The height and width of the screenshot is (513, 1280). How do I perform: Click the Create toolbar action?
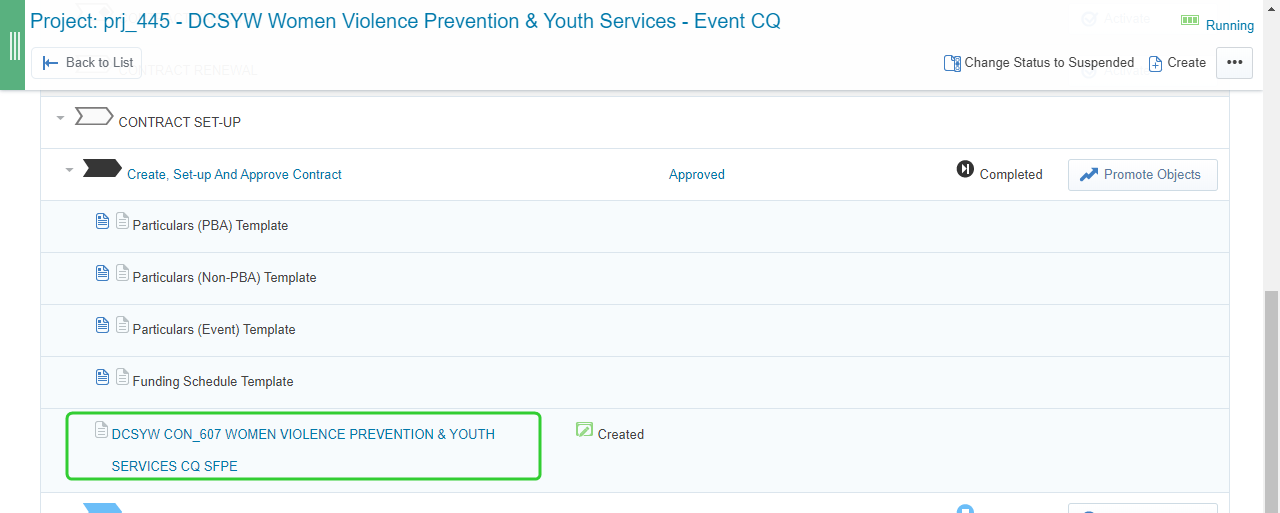click(x=1177, y=62)
